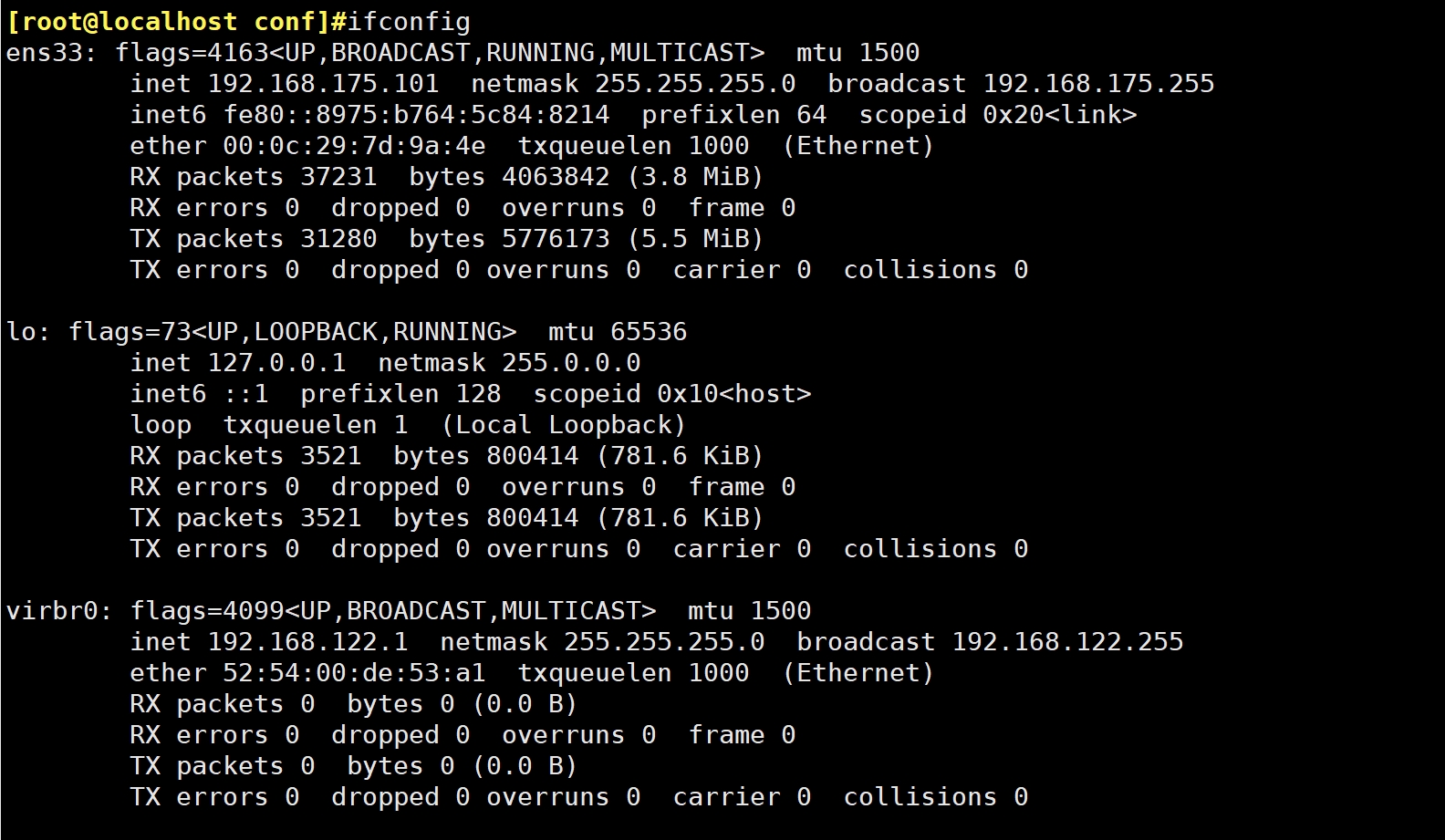Click the ifconfig command text
The height and width of the screenshot is (840, 1445).
(409, 21)
